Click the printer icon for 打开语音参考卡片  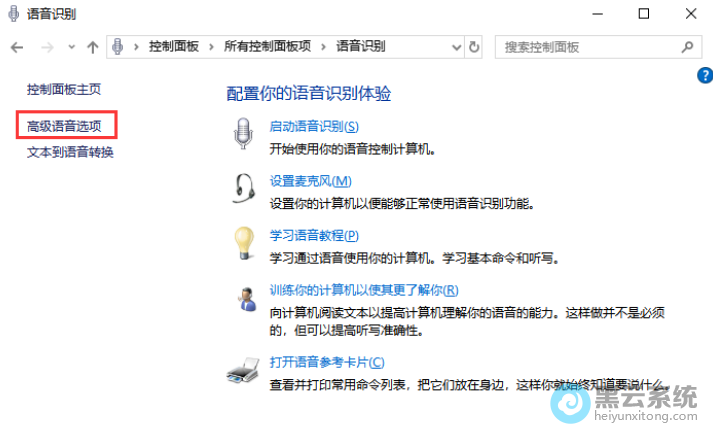243,371
